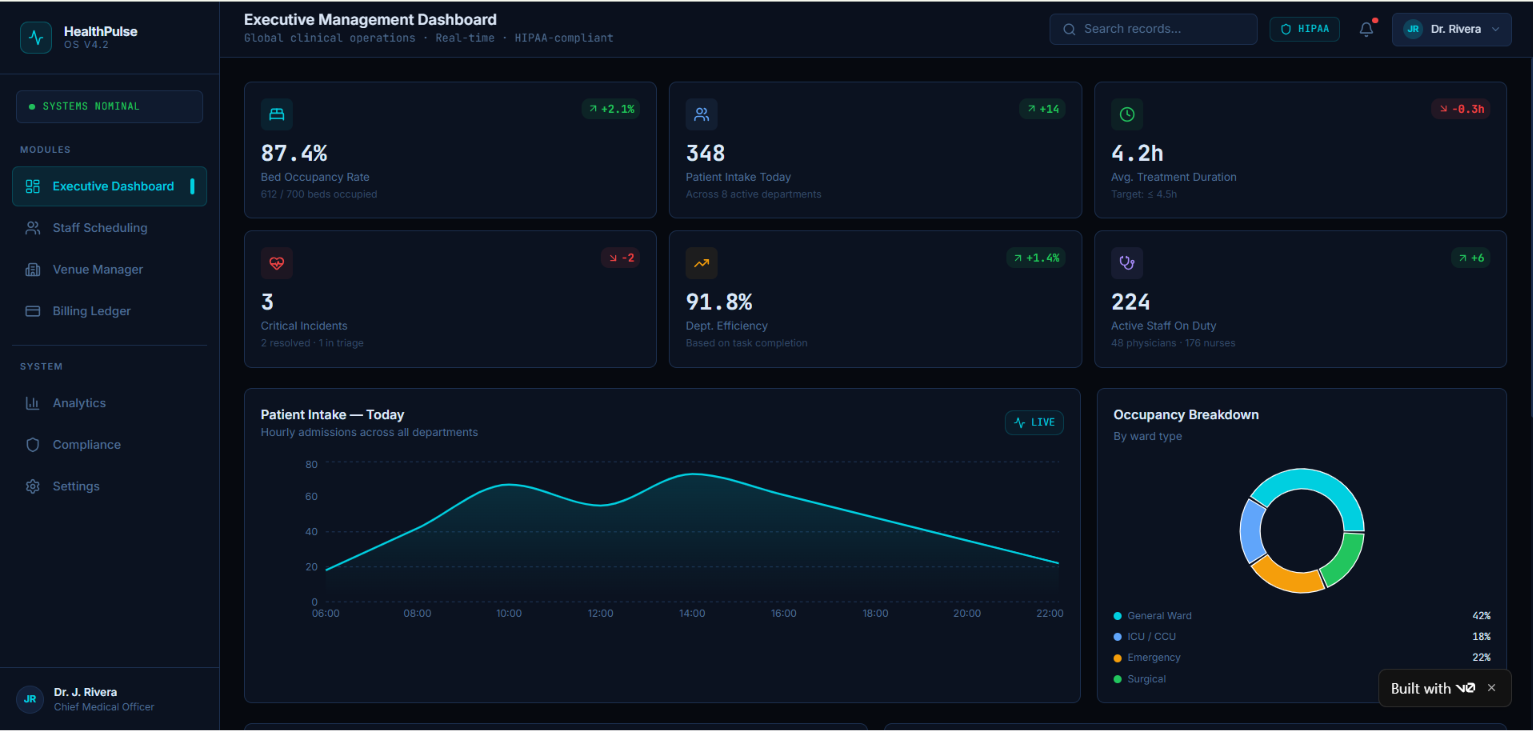The image size is (1533, 731).
Task: Click the heart icon on Critical Incidents card
Action: [x=277, y=263]
